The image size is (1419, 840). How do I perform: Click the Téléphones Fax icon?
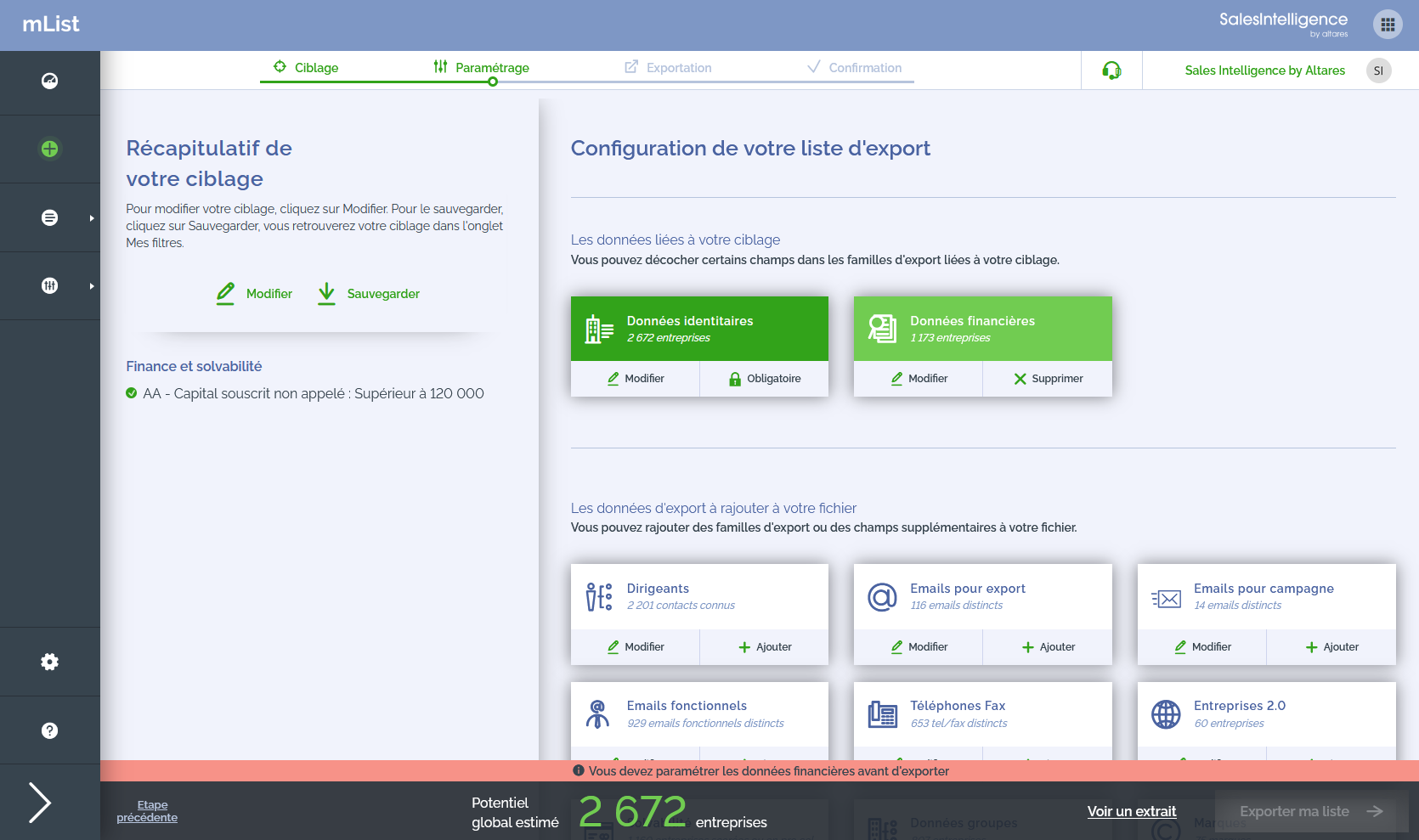(x=882, y=714)
